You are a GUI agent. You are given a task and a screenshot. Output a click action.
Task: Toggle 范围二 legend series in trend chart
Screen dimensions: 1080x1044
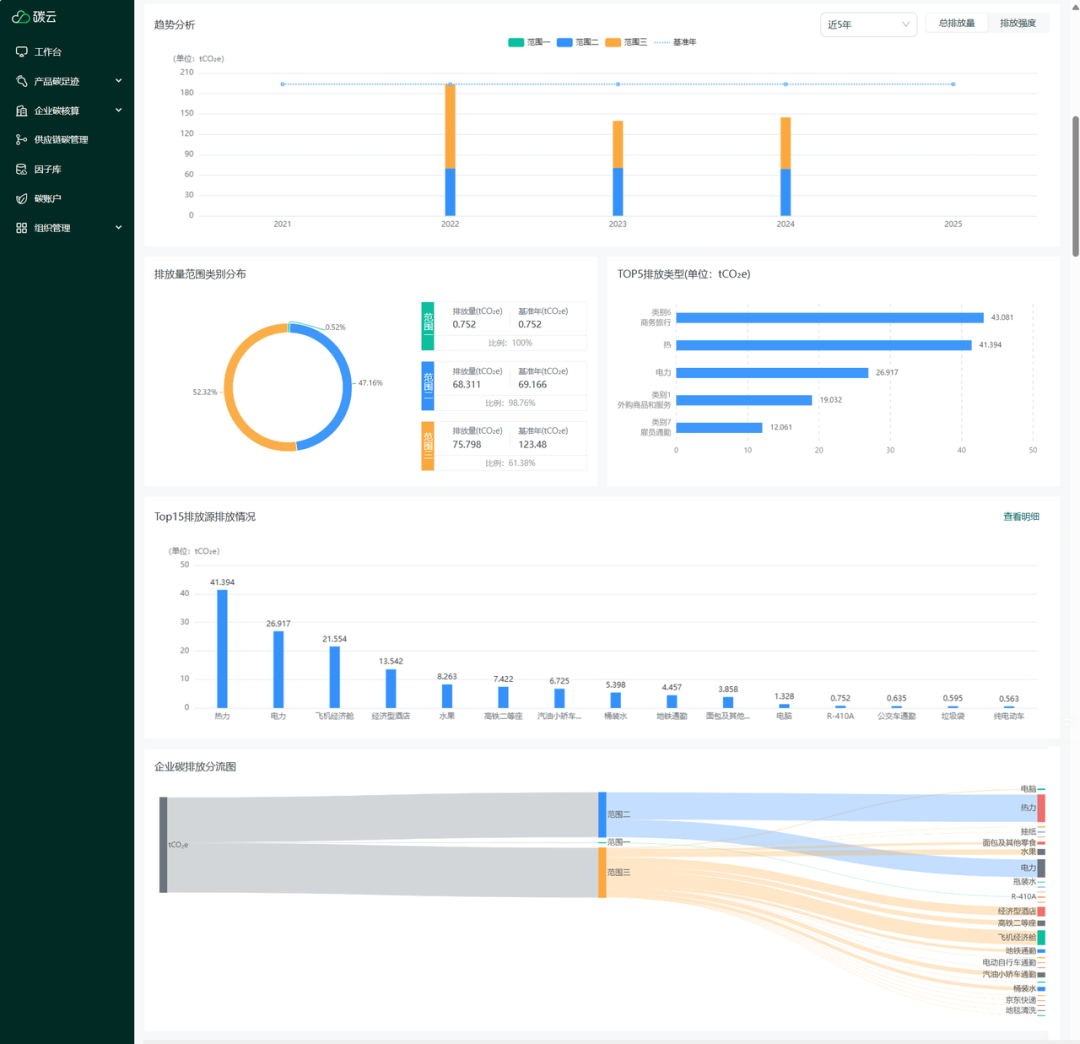pyautogui.click(x=578, y=42)
